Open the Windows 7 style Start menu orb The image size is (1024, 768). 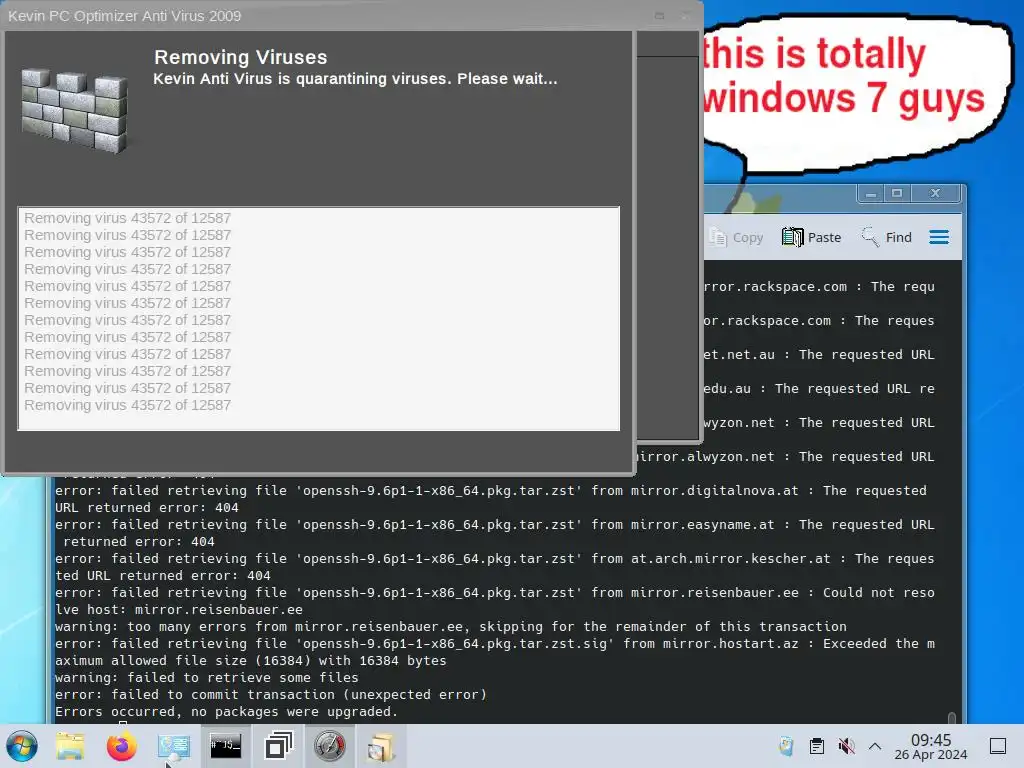point(22,746)
